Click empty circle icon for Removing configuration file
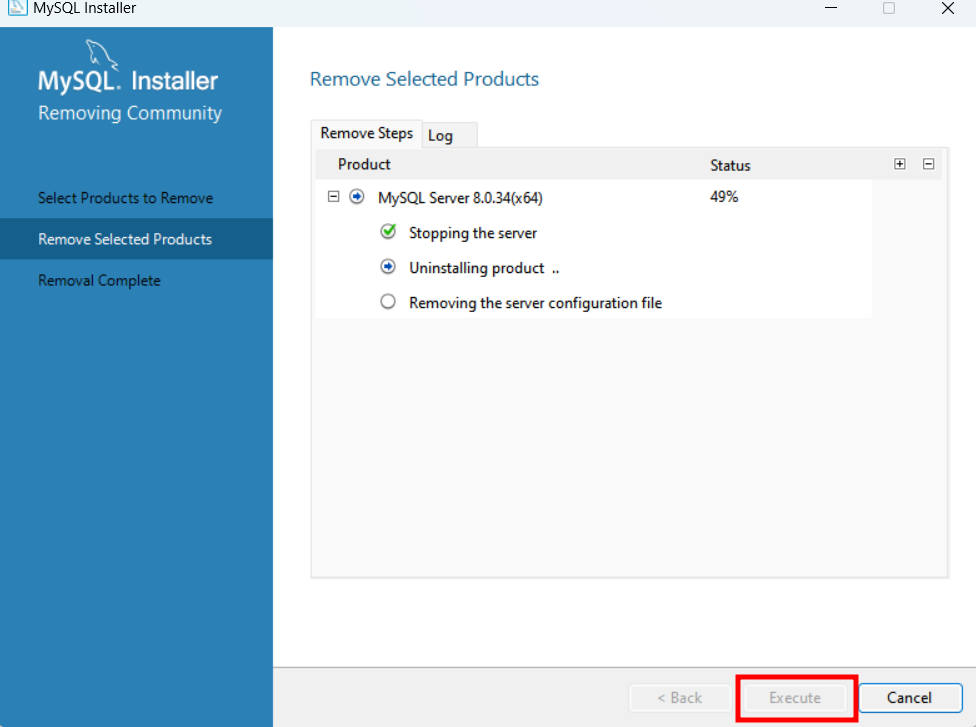Screen dimensions: 976x727 click(388, 302)
